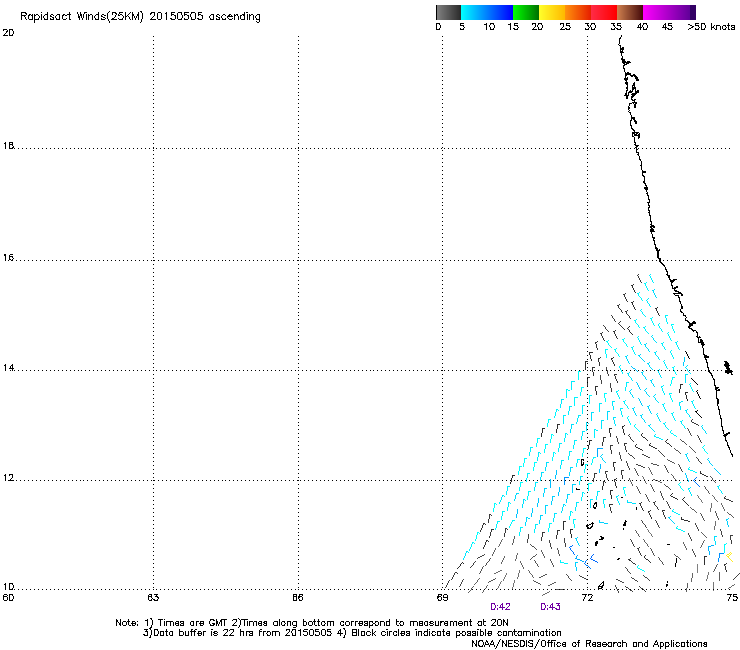Click the chart title 'Rapidsact Winds(25KM) 20150505 ascending'
The image size is (740, 650).
[x=140, y=17]
